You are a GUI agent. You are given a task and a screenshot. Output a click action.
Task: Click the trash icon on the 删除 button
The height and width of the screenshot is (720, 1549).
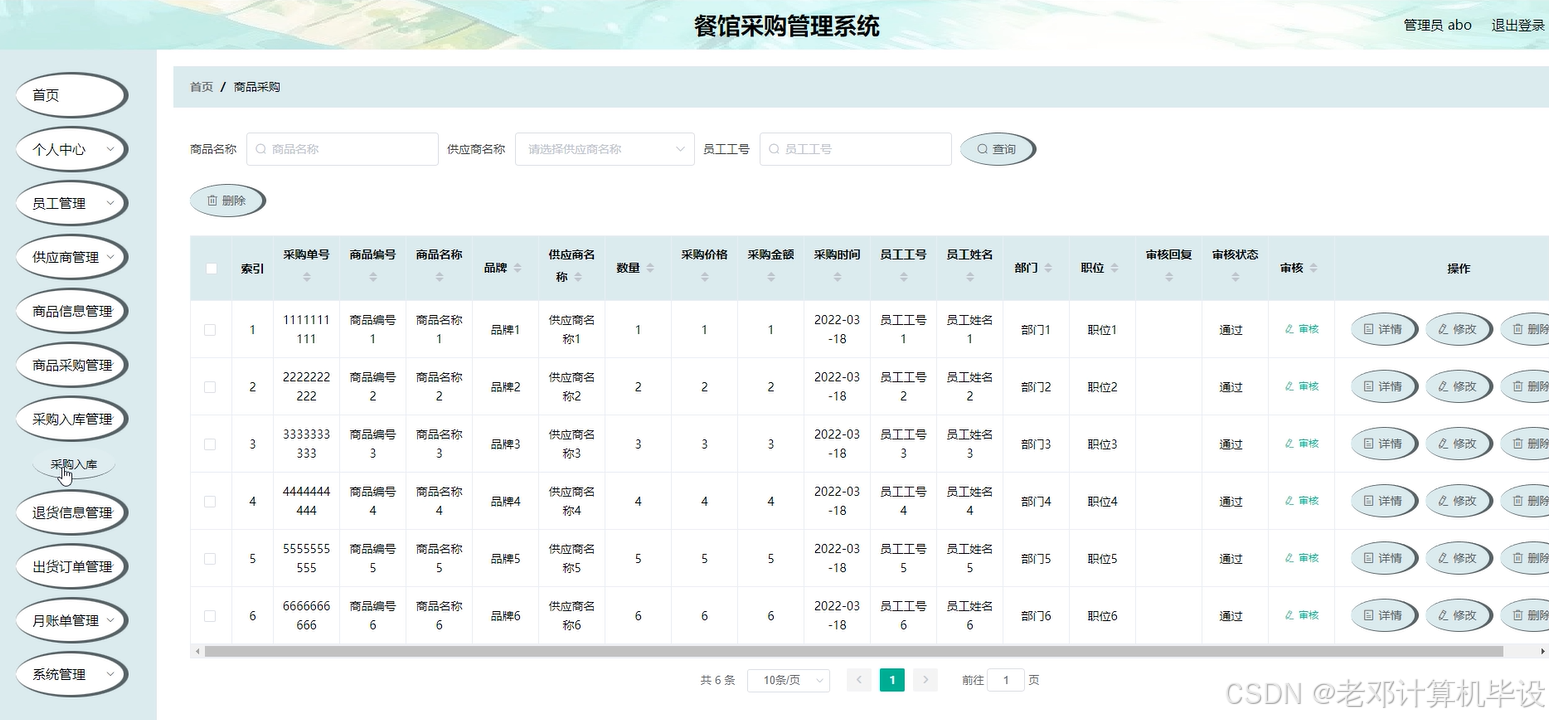click(213, 200)
